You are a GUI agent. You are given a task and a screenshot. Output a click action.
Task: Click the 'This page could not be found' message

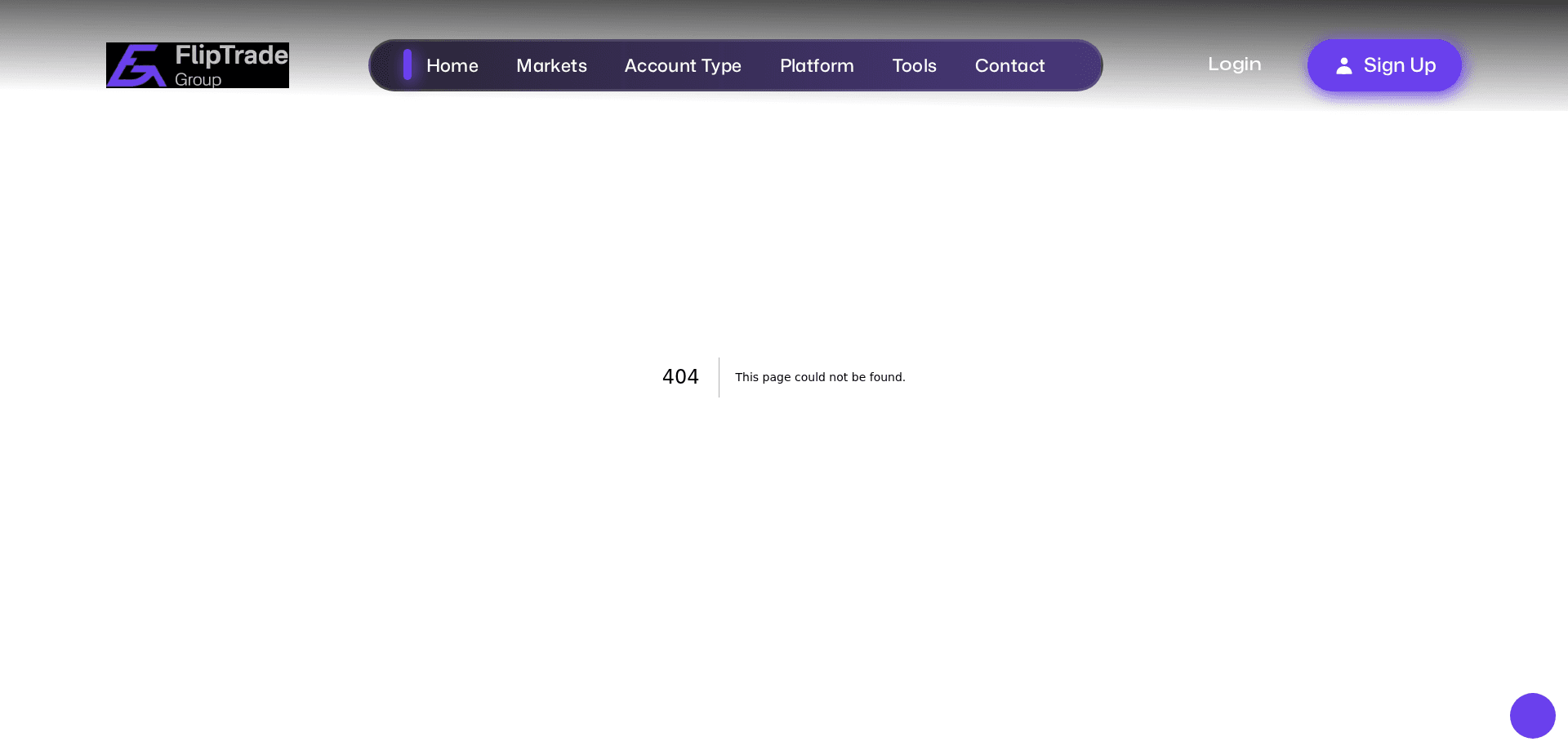(x=820, y=377)
